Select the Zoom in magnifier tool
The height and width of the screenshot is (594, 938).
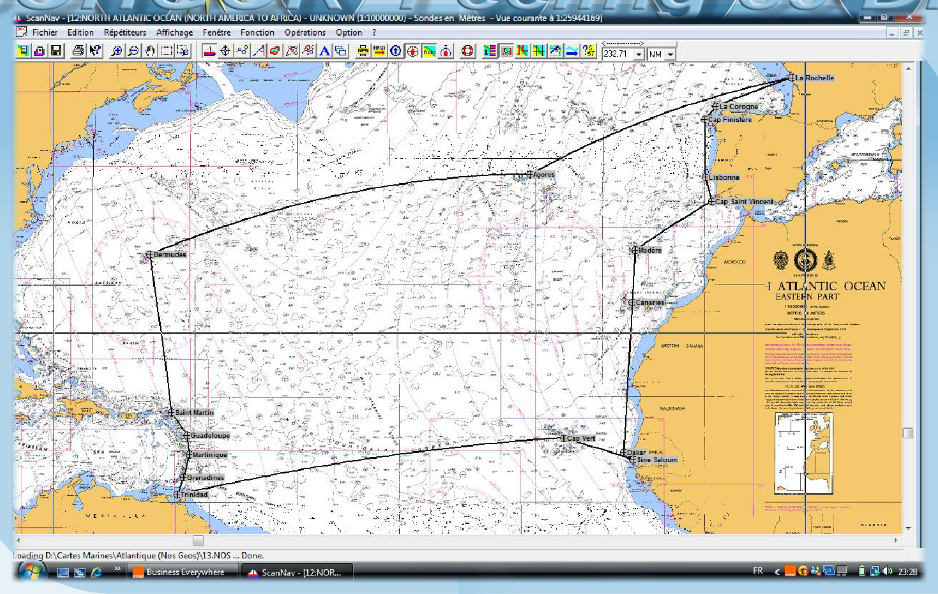coord(117,51)
